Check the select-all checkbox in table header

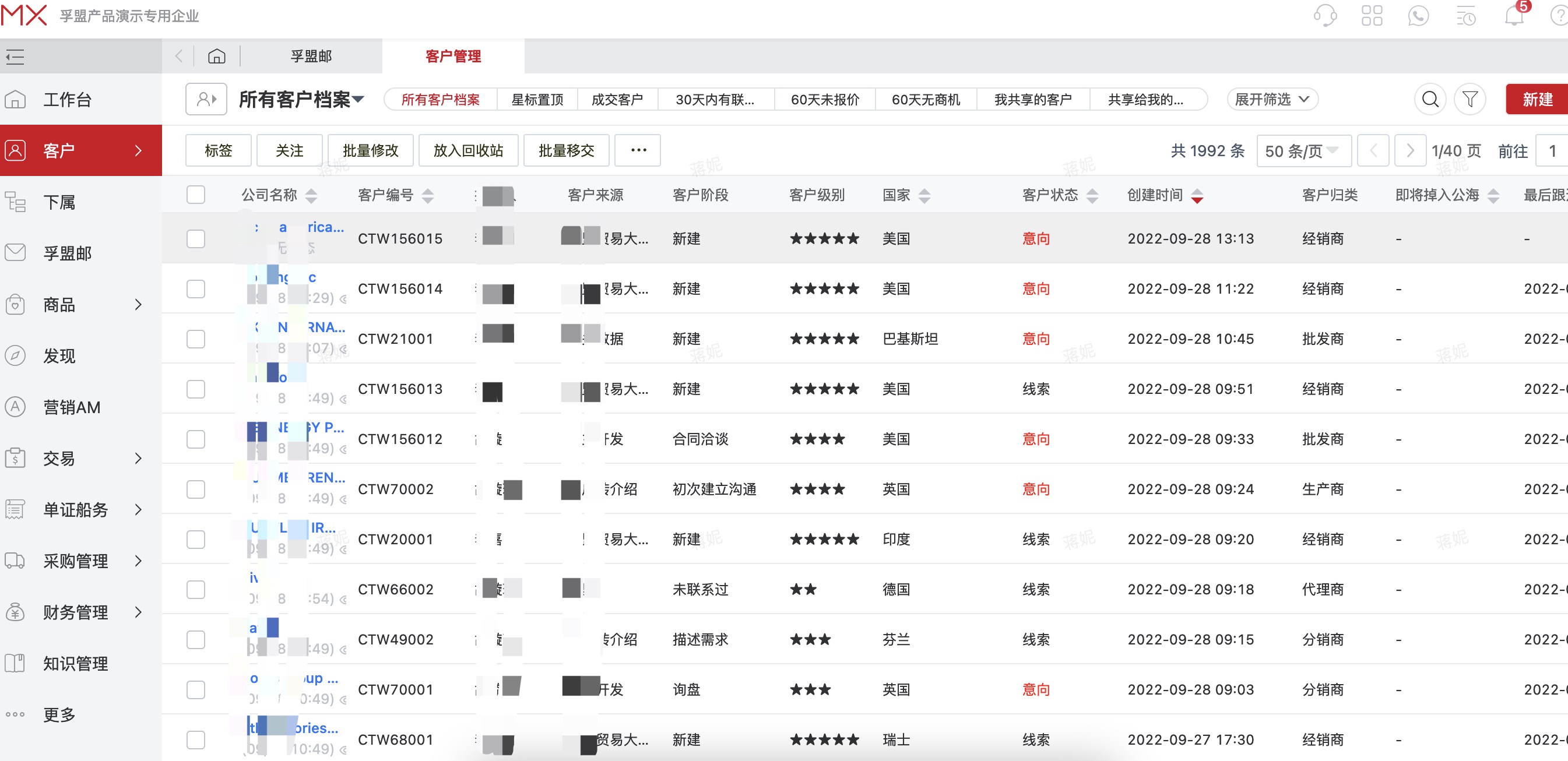195,195
